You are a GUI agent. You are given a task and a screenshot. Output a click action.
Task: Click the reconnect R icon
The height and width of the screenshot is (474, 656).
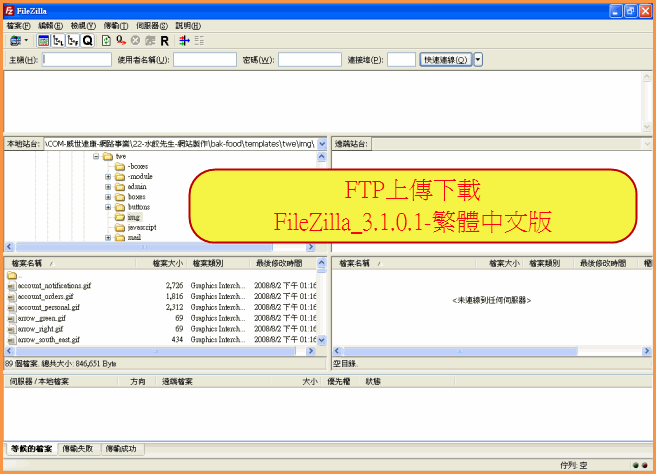[164, 41]
